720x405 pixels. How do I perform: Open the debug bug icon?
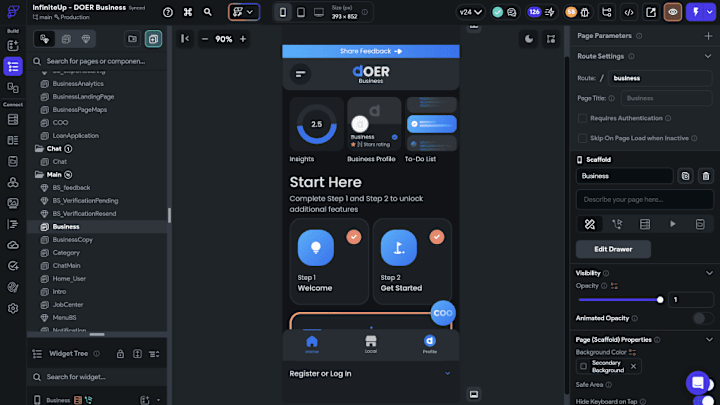tap(585, 12)
